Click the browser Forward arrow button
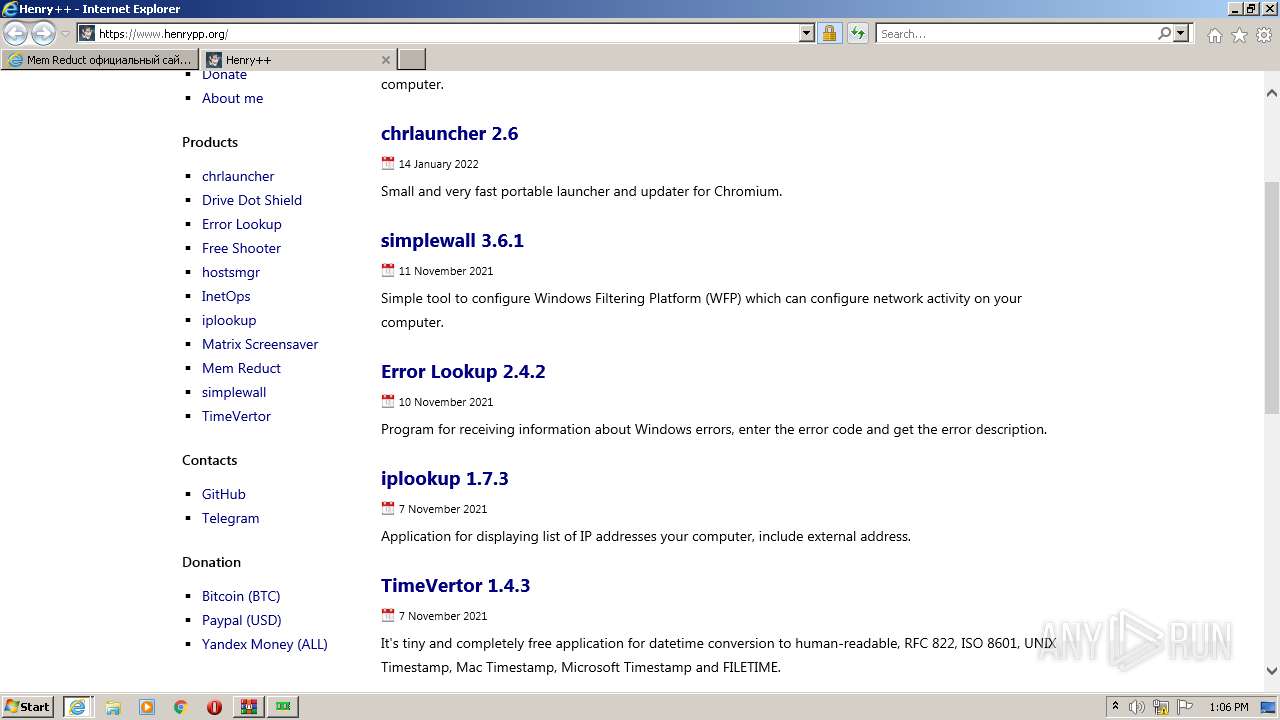Screen dimensions: 1280x720 pyautogui.click(x=43, y=34)
